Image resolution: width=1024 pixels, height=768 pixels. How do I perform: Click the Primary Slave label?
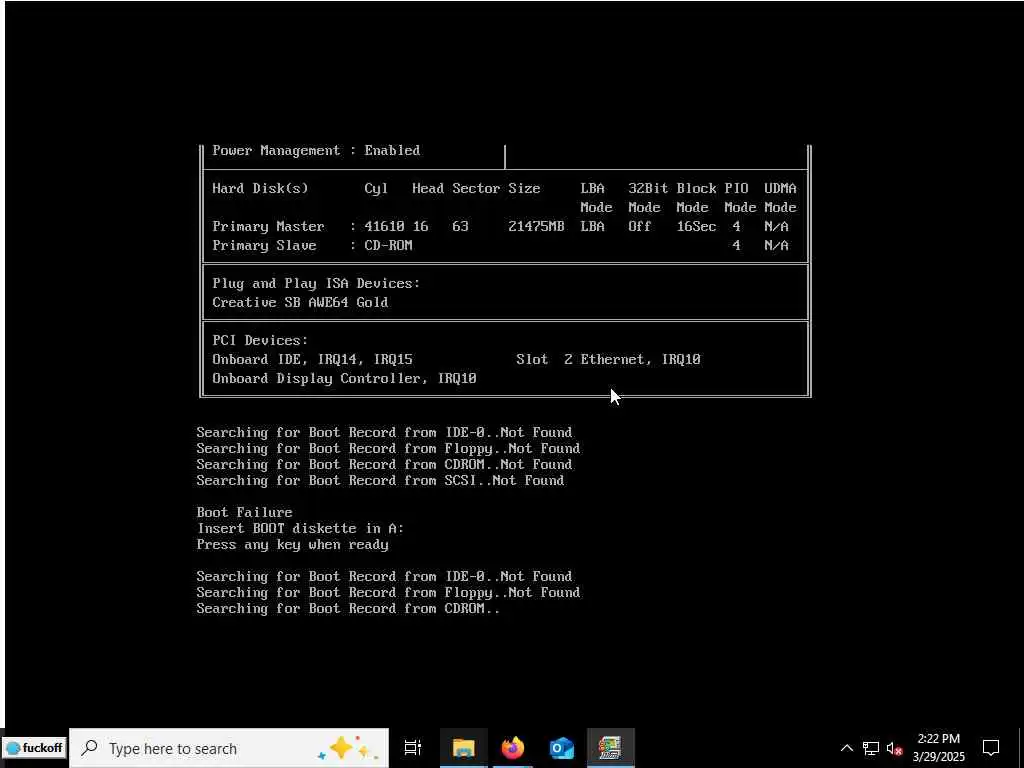click(x=264, y=246)
